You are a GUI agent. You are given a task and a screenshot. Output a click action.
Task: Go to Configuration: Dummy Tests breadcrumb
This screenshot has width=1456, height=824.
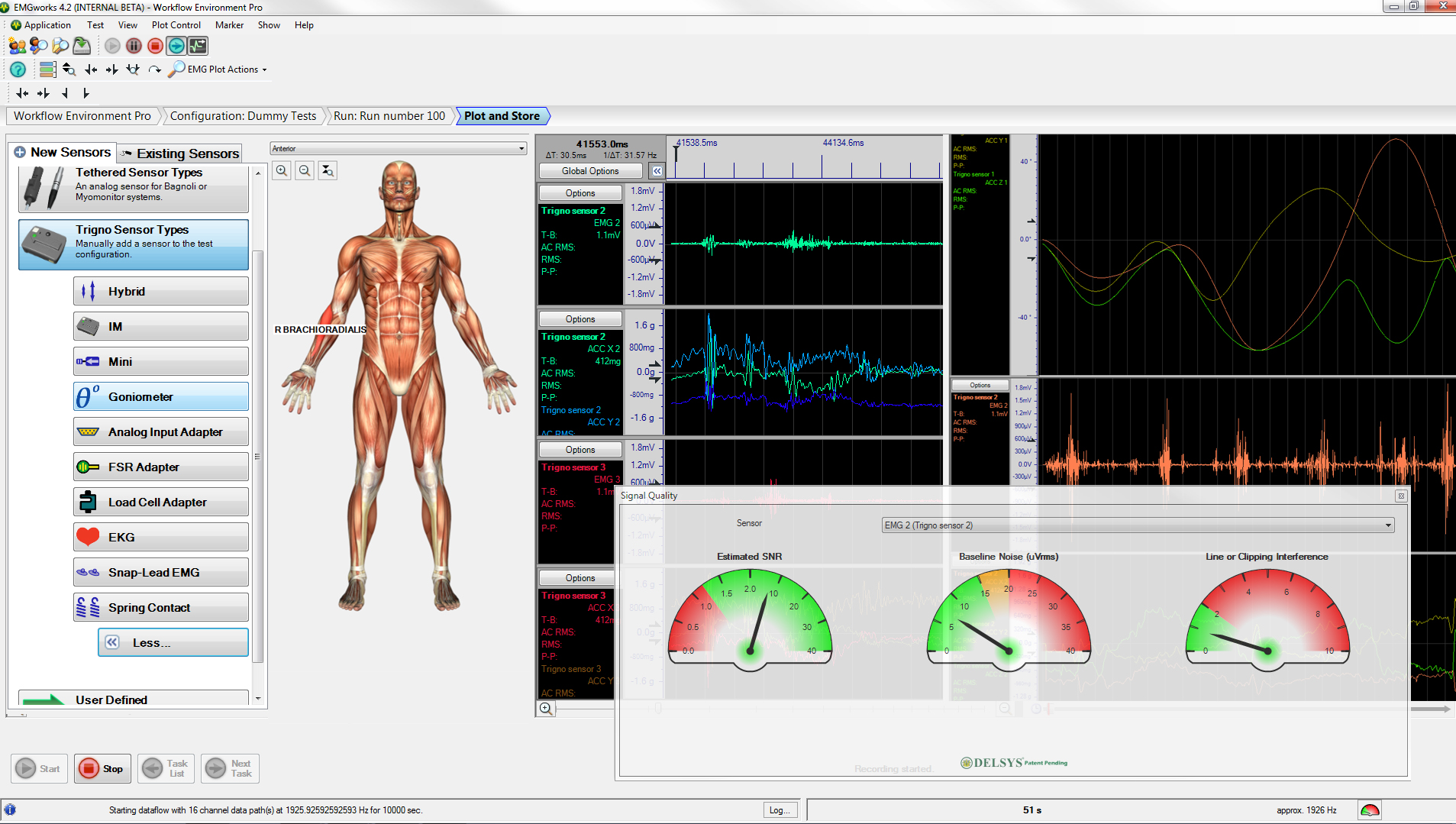pos(243,116)
